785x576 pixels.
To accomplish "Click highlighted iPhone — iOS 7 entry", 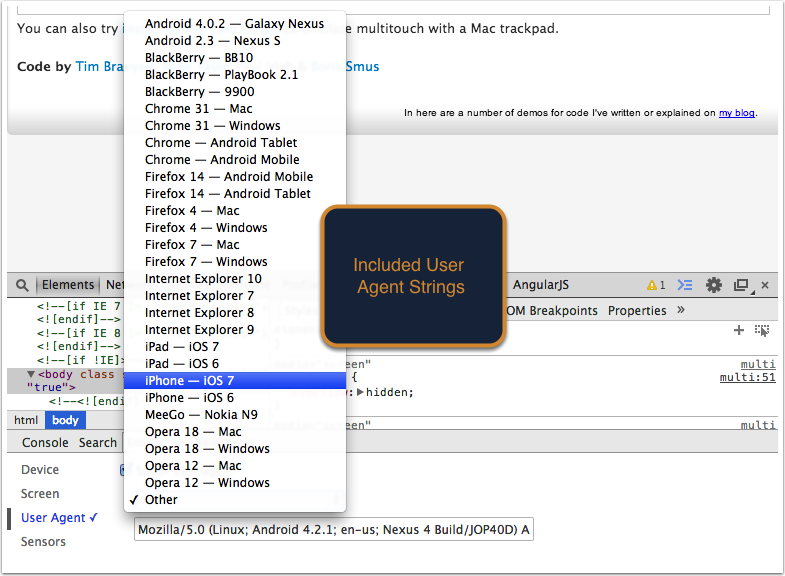I will coord(234,381).
